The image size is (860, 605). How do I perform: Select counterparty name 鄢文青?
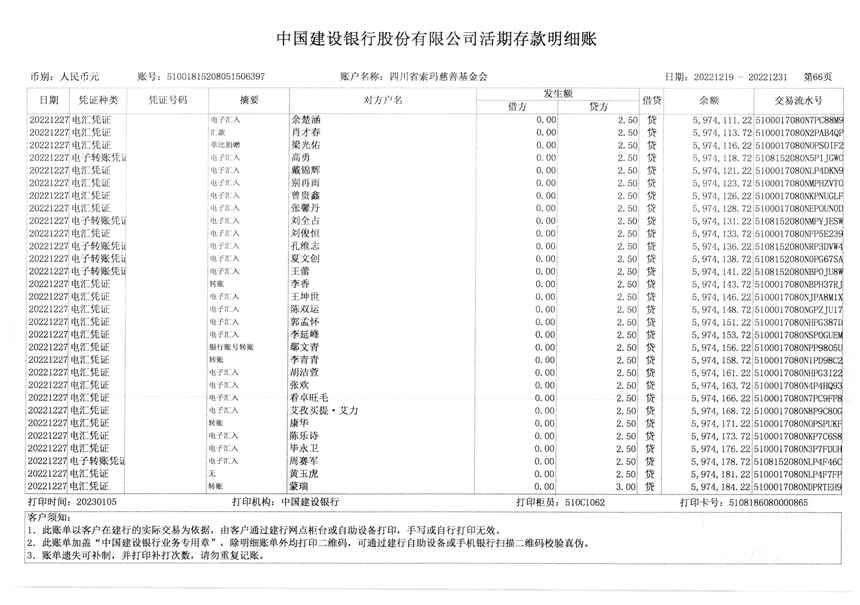[305, 347]
